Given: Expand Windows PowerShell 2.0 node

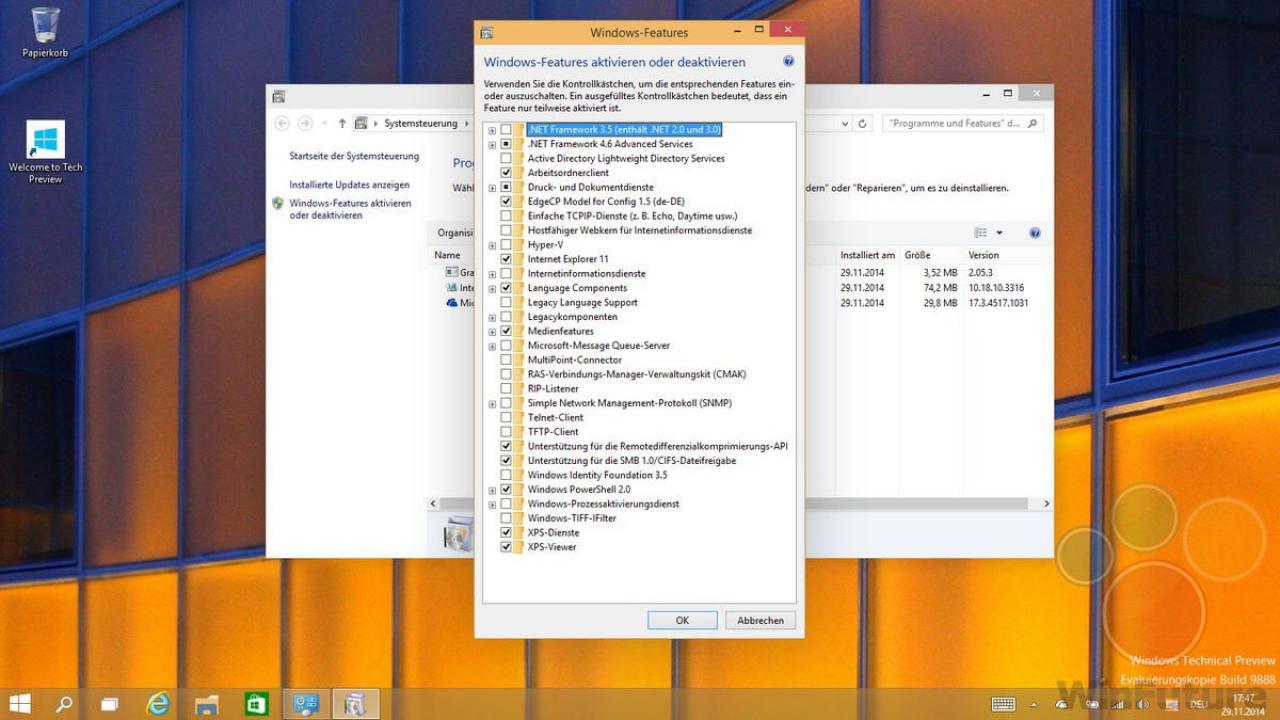Looking at the screenshot, I should click(492, 490).
